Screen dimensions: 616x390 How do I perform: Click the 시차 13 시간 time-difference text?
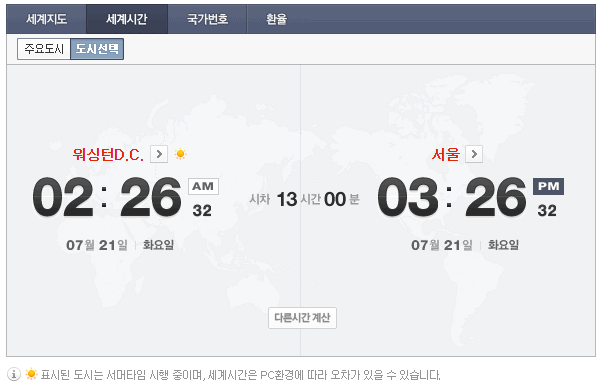tap(286, 199)
